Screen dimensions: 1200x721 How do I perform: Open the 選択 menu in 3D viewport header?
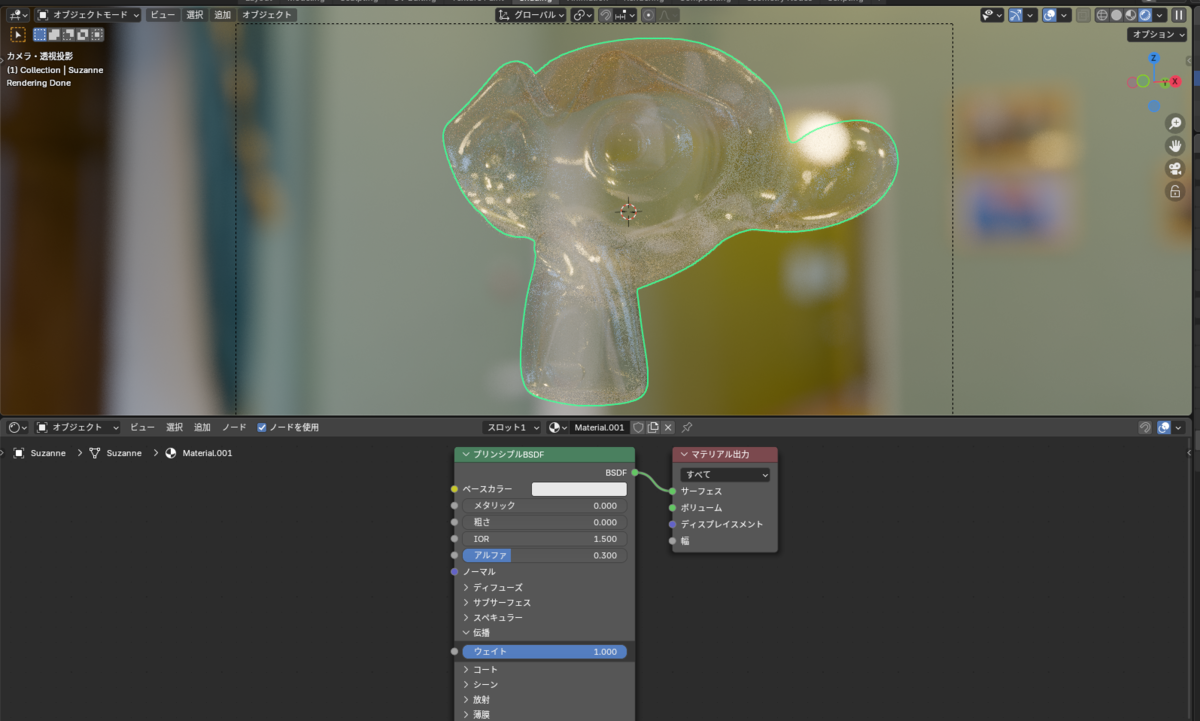(194, 15)
